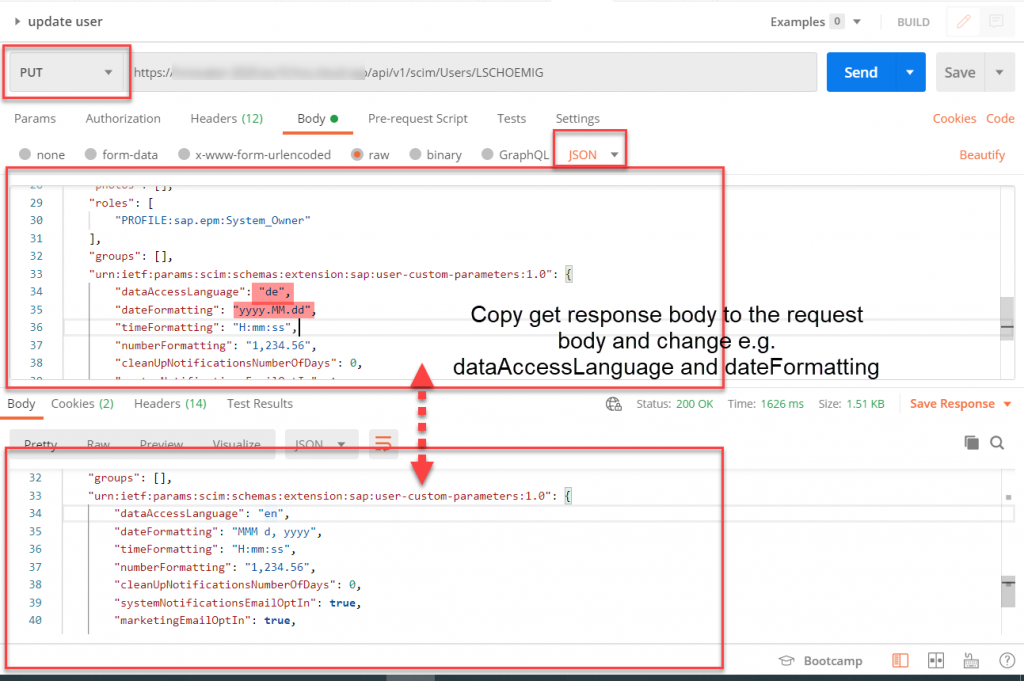
Task: Switch response view to Preview
Action: click(x=161, y=444)
